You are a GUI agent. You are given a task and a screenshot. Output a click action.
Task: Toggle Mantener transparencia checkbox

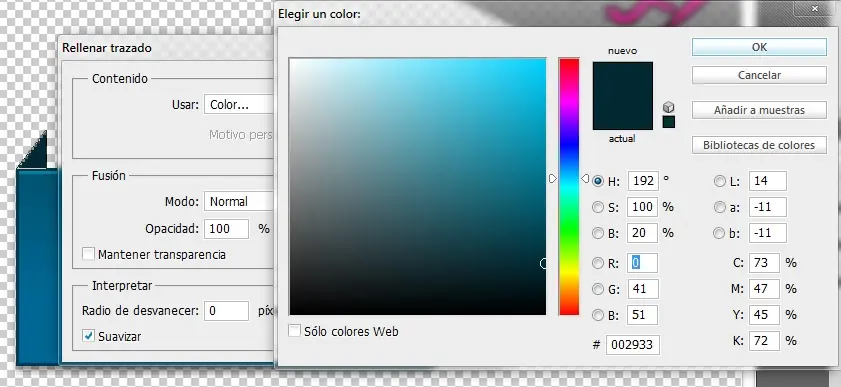(x=88, y=254)
